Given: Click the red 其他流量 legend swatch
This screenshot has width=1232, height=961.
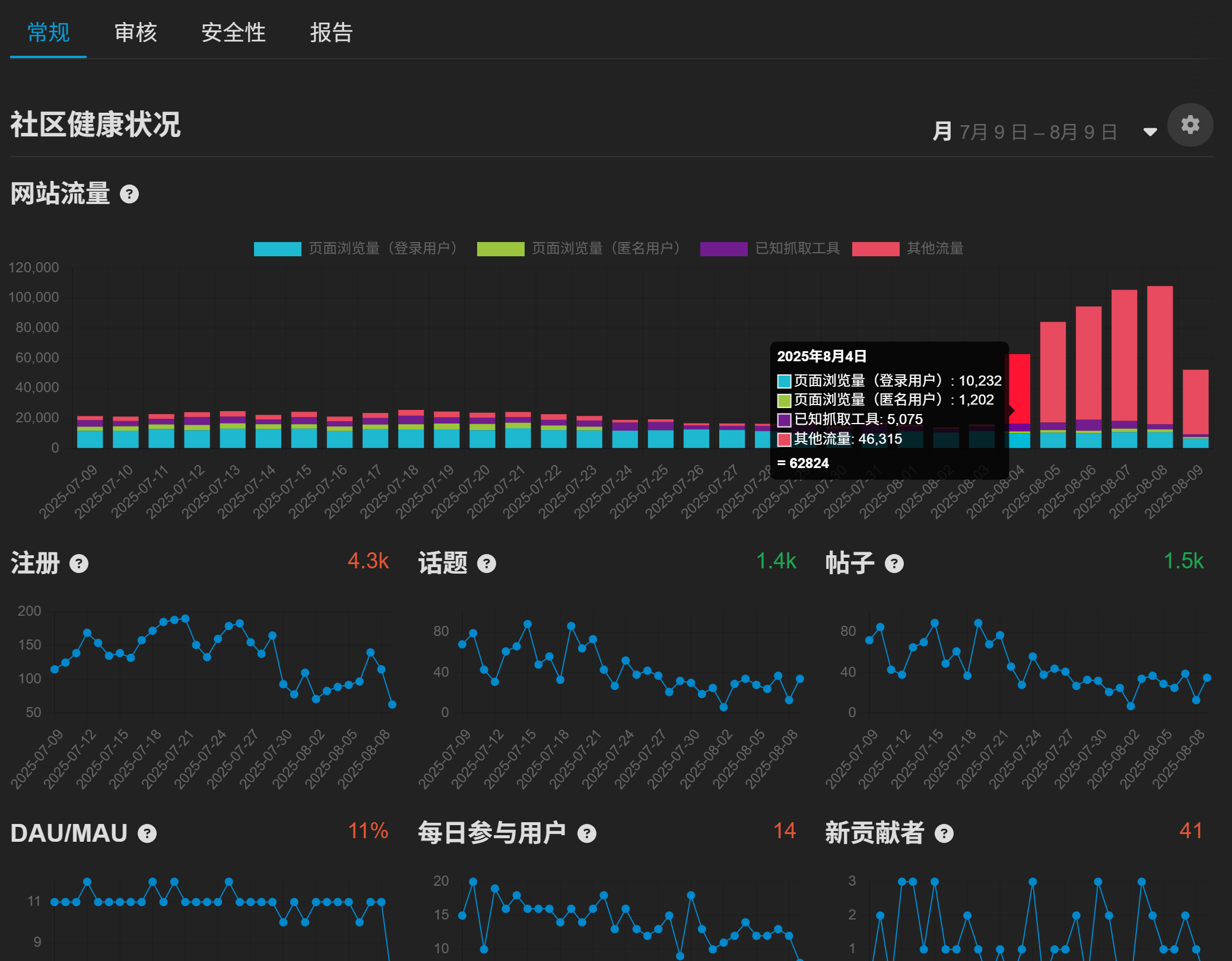Looking at the screenshot, I should tap(875, 249).
